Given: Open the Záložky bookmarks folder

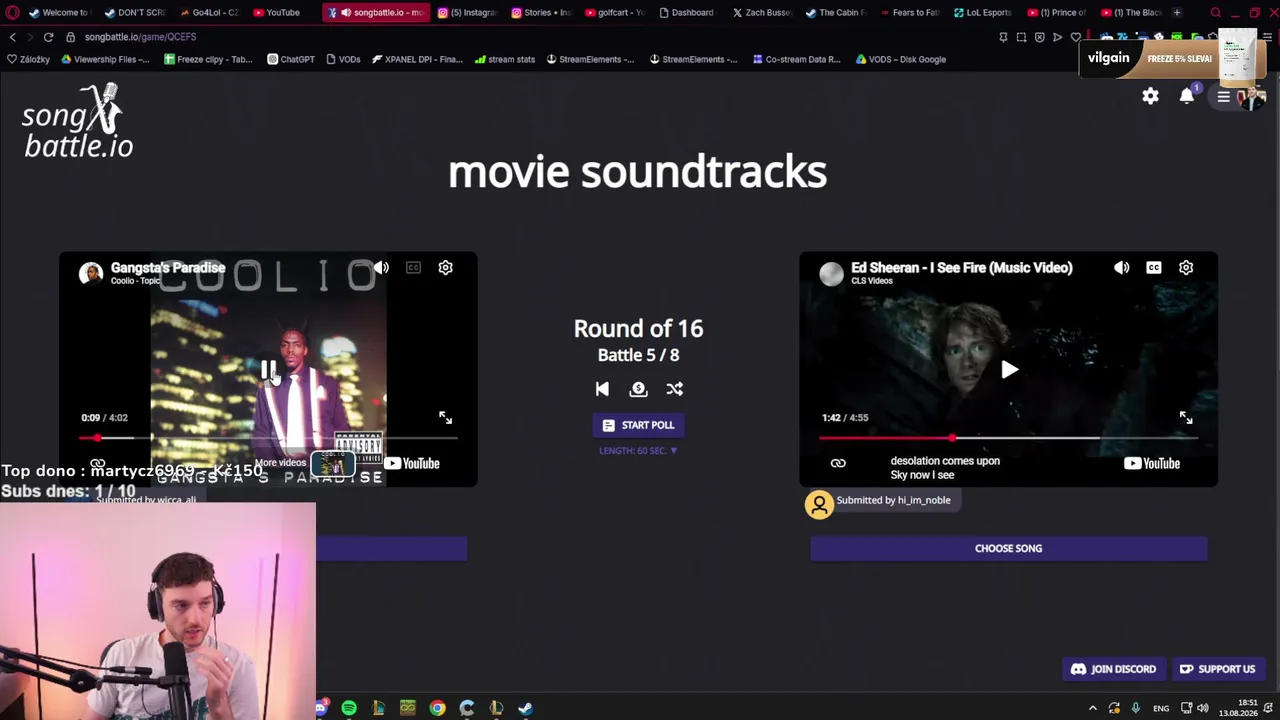Looking at the screenshot, I should [28, 59].
